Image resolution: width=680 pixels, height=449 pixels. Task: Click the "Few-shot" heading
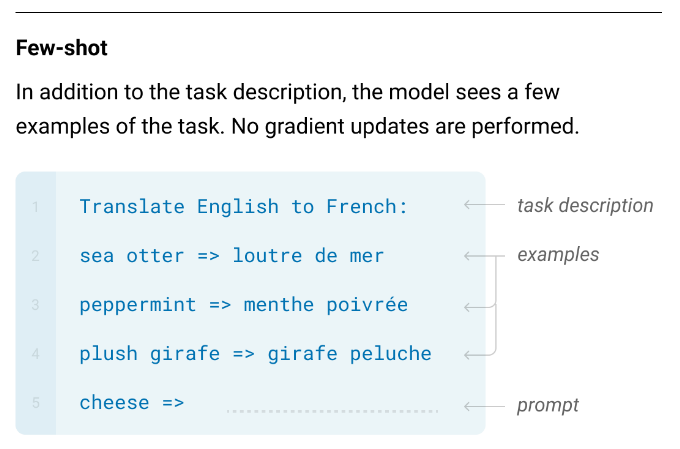tap(62, 48)
